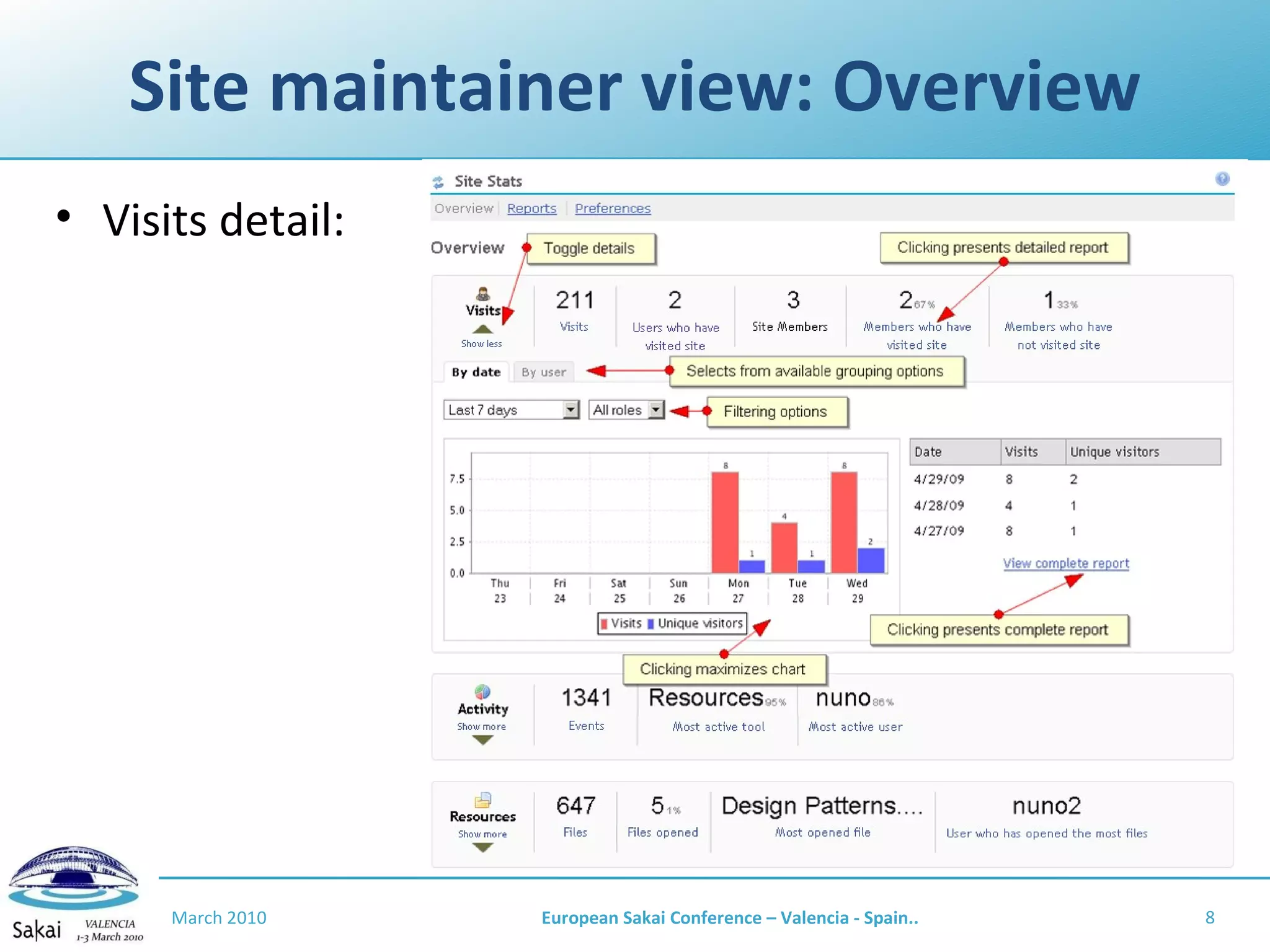
Task: Select the 4/27/09 table row
Action: (x=1065, y=531)
